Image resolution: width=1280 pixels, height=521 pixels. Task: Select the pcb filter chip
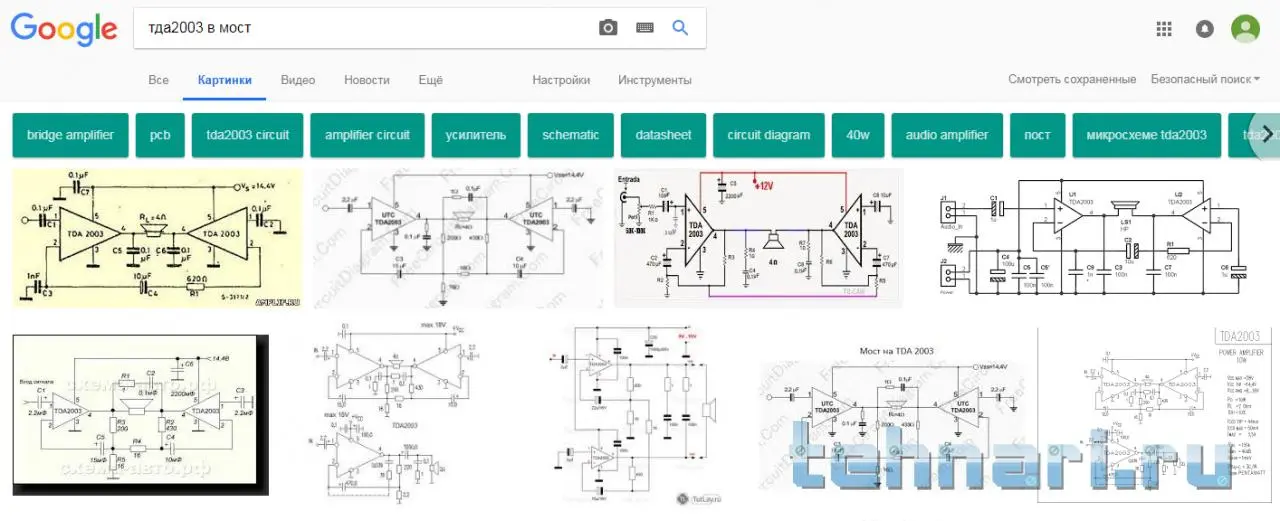(160, 135)
